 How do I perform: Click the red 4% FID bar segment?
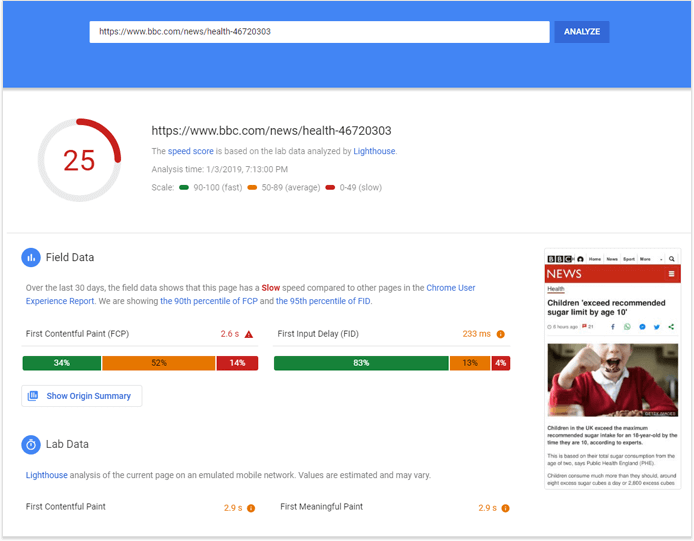[501, 363]
